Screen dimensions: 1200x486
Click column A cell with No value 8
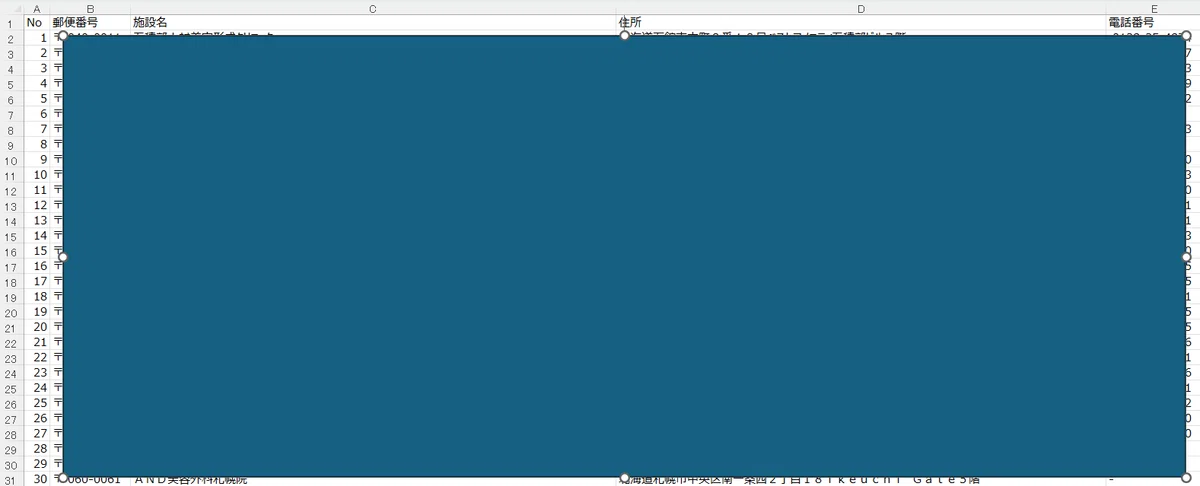pos(37,145)
